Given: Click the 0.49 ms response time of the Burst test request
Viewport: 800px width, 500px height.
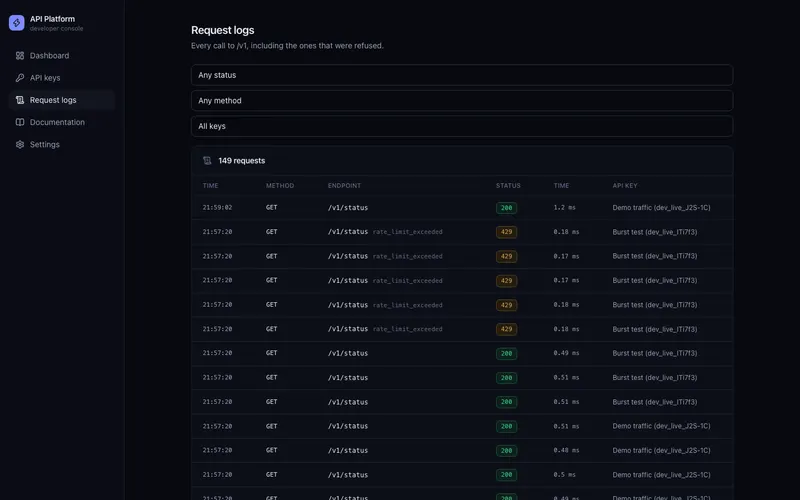Looking at the screenshot, I should pyautogui.click(x=566, y=353).
